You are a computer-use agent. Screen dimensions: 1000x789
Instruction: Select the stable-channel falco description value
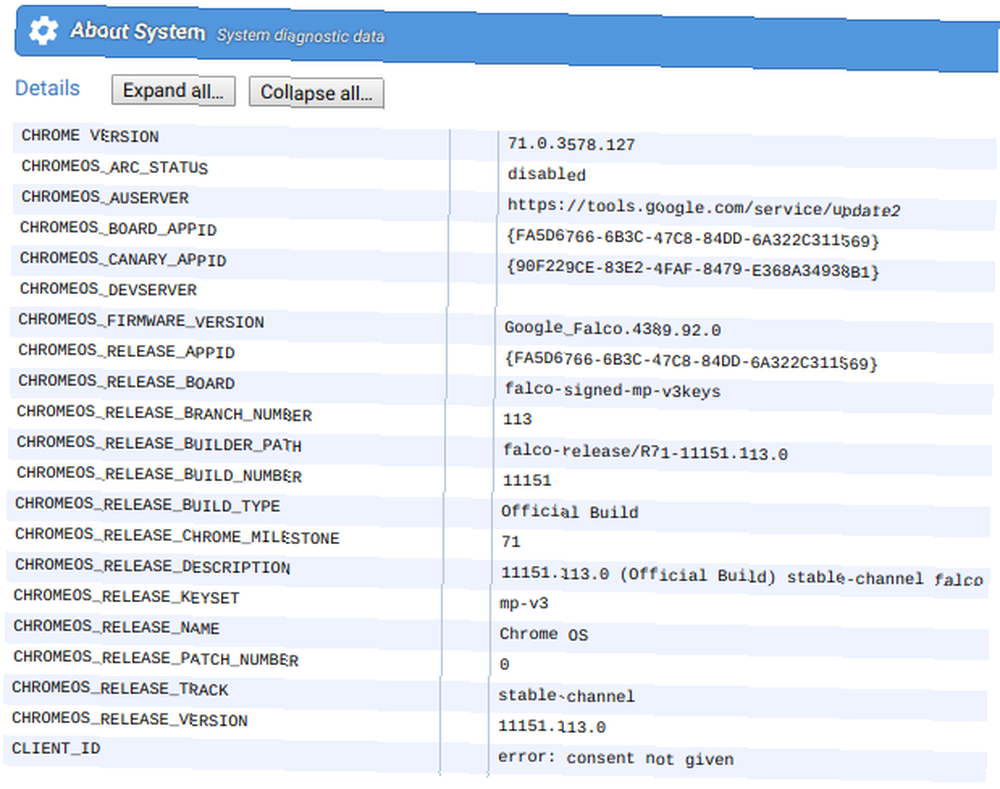742,576
